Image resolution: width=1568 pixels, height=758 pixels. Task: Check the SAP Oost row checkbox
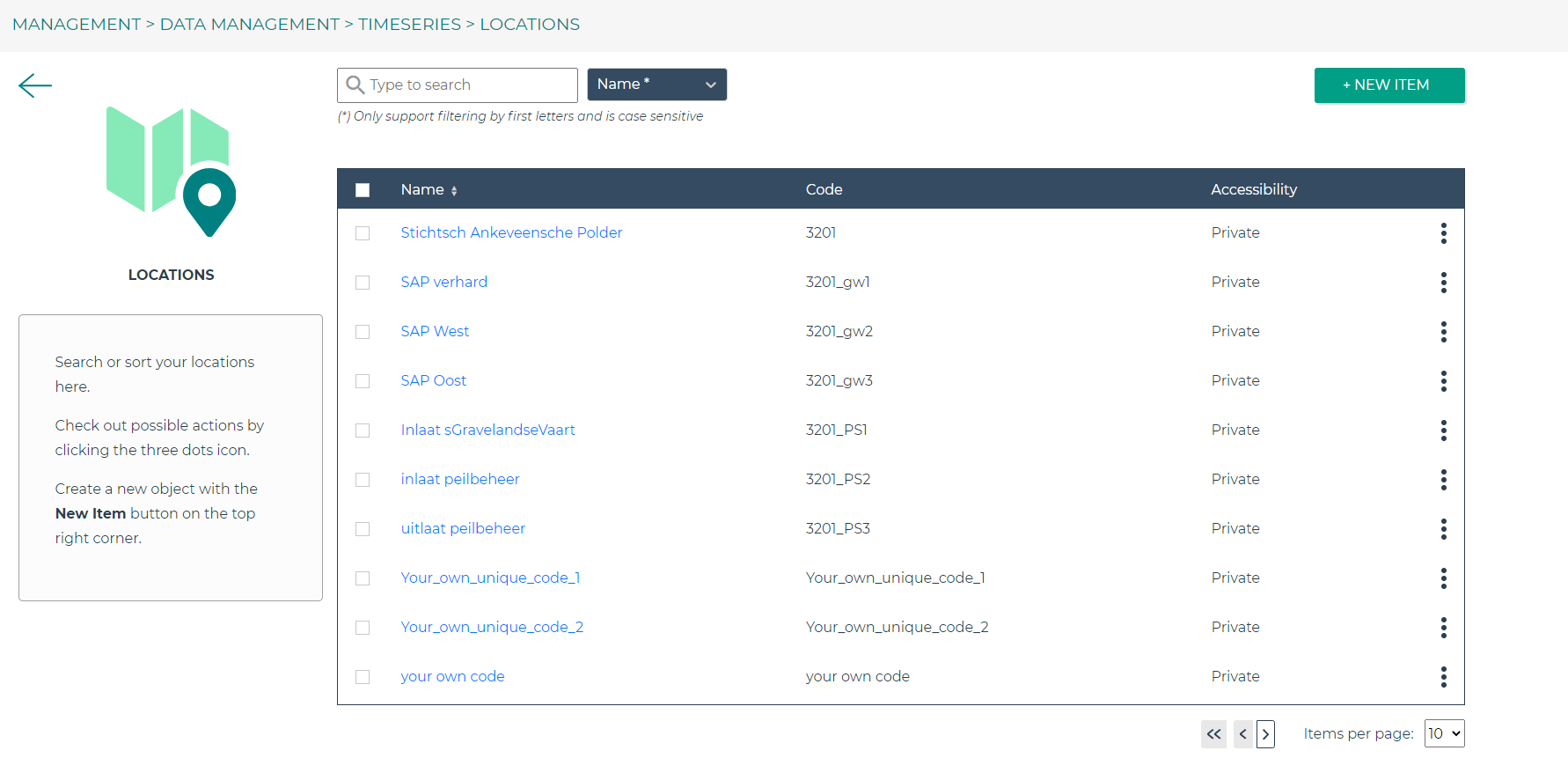[363, 380]
